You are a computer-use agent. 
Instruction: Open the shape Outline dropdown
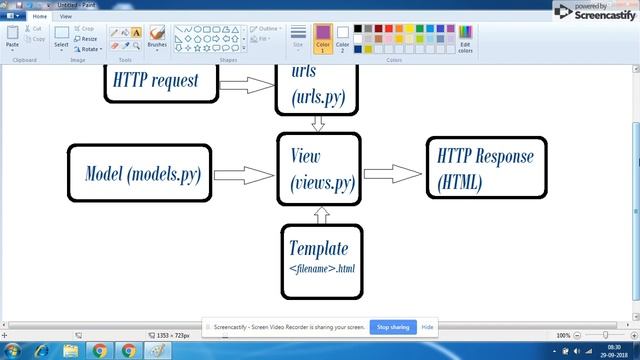click(266, 29)
